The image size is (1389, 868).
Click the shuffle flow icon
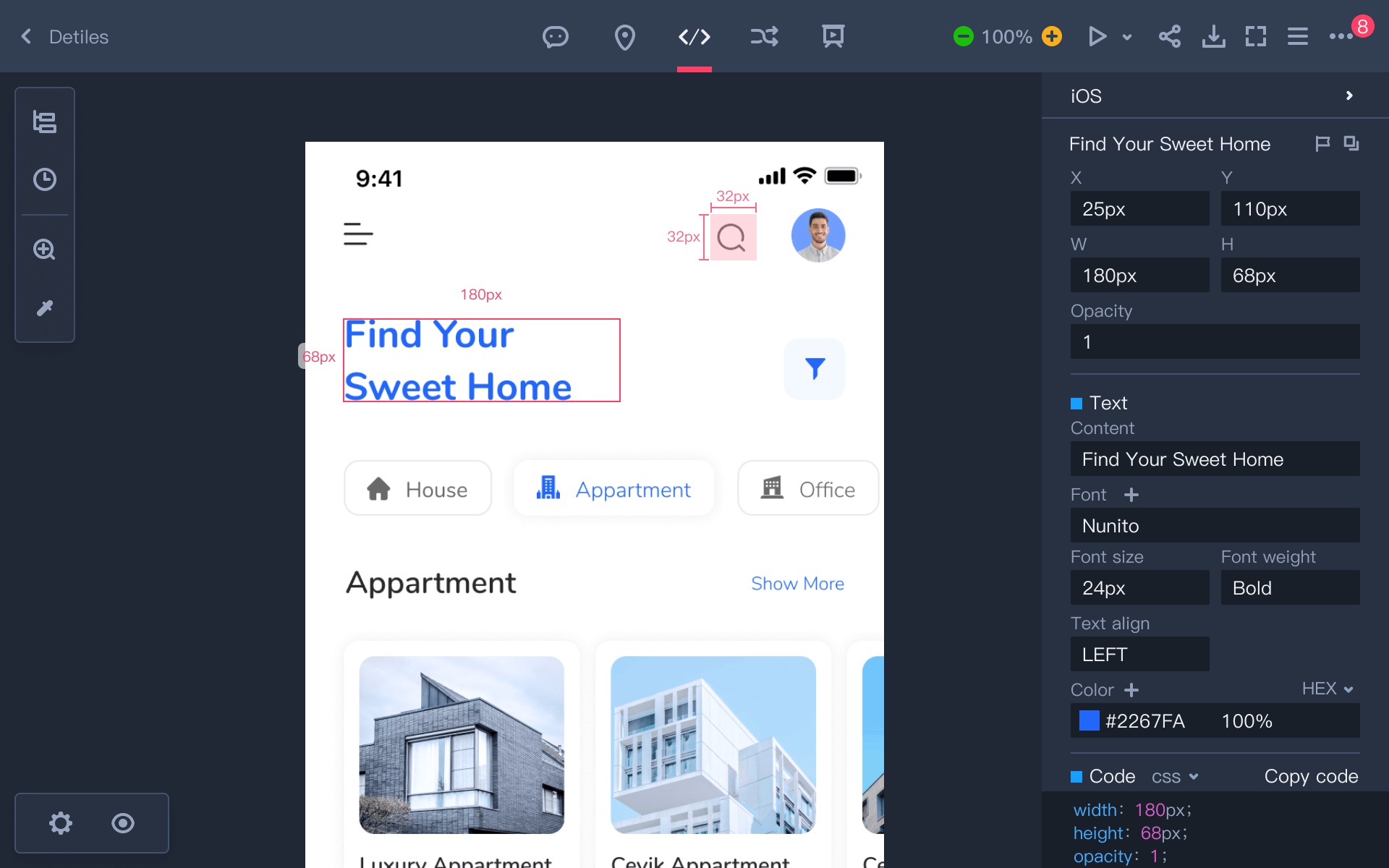pyautogui.click(x=764, y=36)
